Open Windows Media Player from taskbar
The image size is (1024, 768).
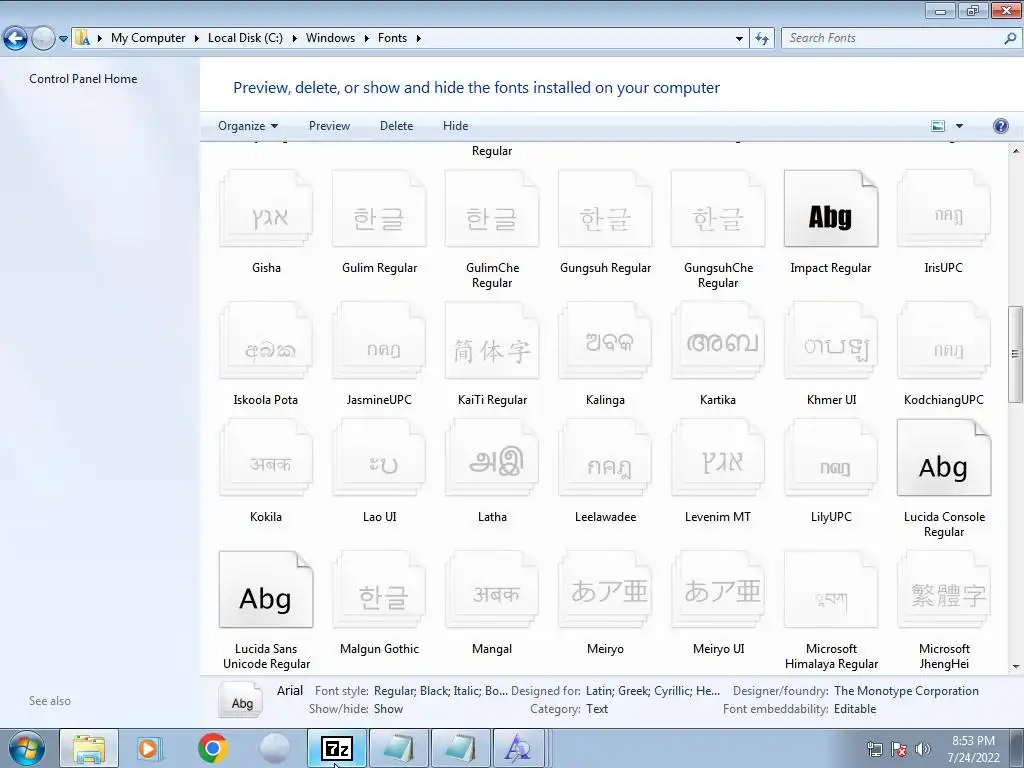[x=148, y=748]
